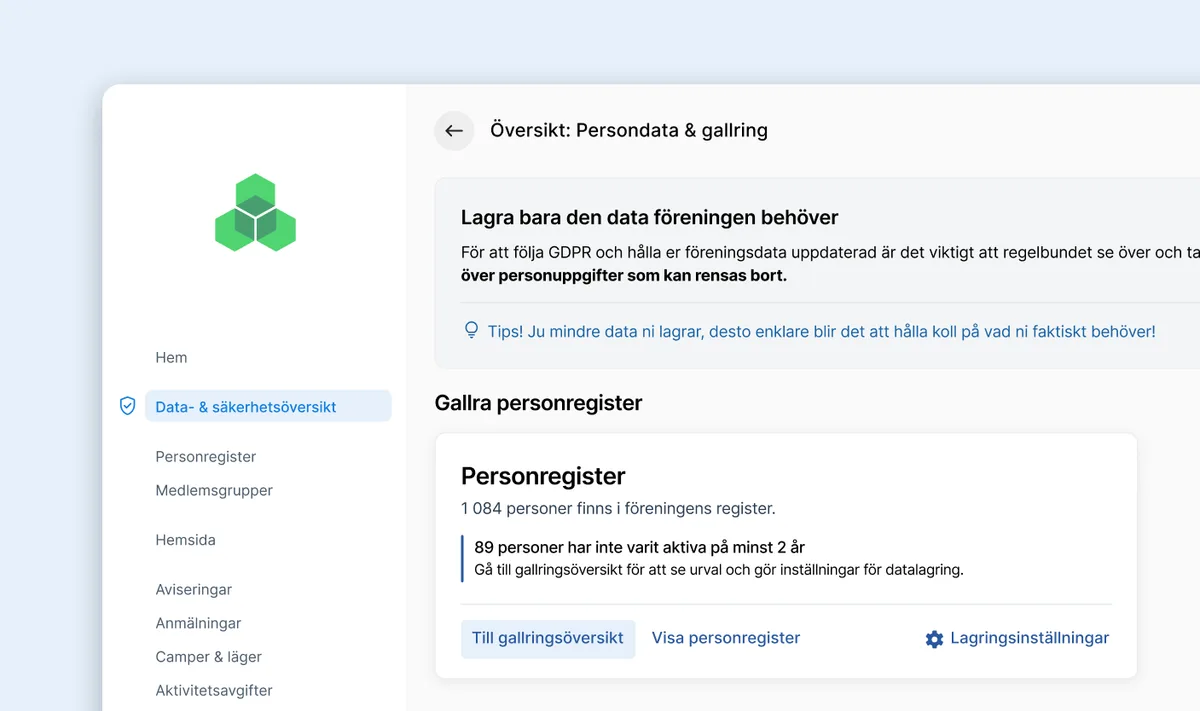Click the Till gallringsöversikt button

click(548, 638)
